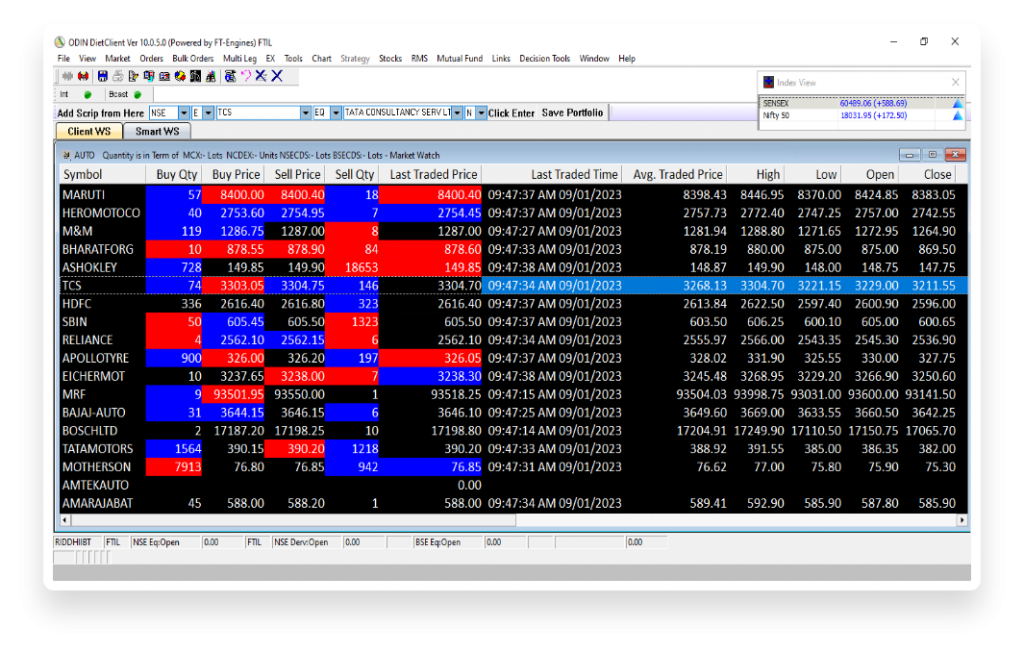Expand the TATA CONSULTANCY SERV LT dropdown
The height and width of the screenshot is (653, 1024).
pos(457,113)
